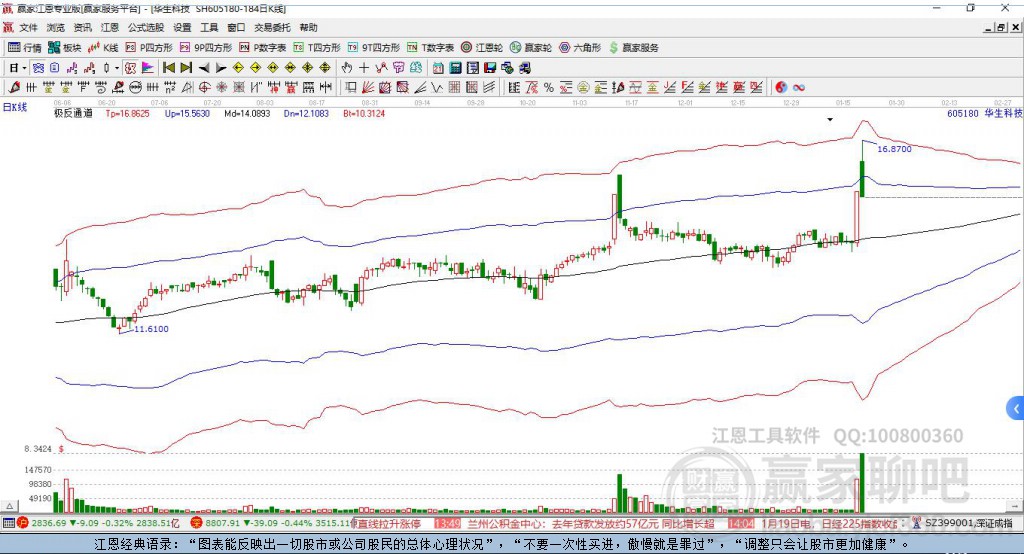Screen dimensions: 1024x554
Task: Click the blue infinity loop icon
Action: (x=799, y=88)
